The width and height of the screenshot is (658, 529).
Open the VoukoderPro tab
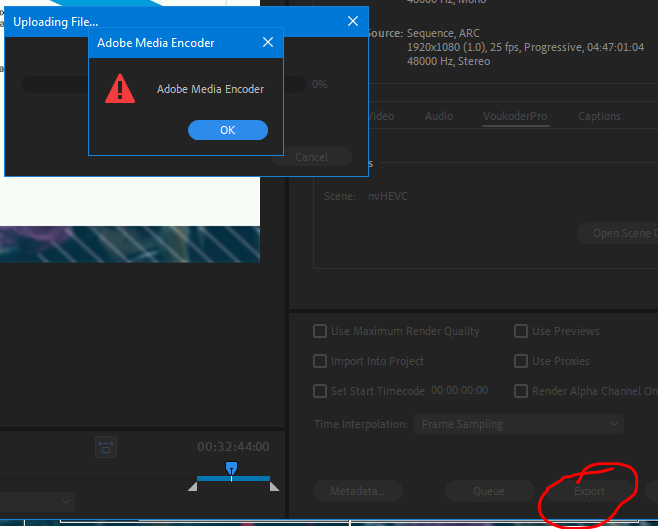coord(514,116)
